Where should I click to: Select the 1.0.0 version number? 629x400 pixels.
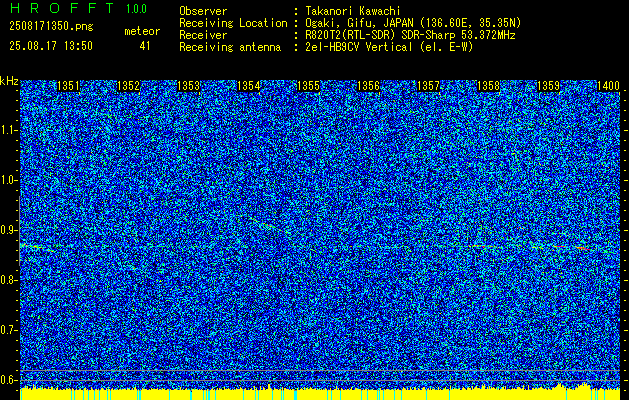(136, 9)
